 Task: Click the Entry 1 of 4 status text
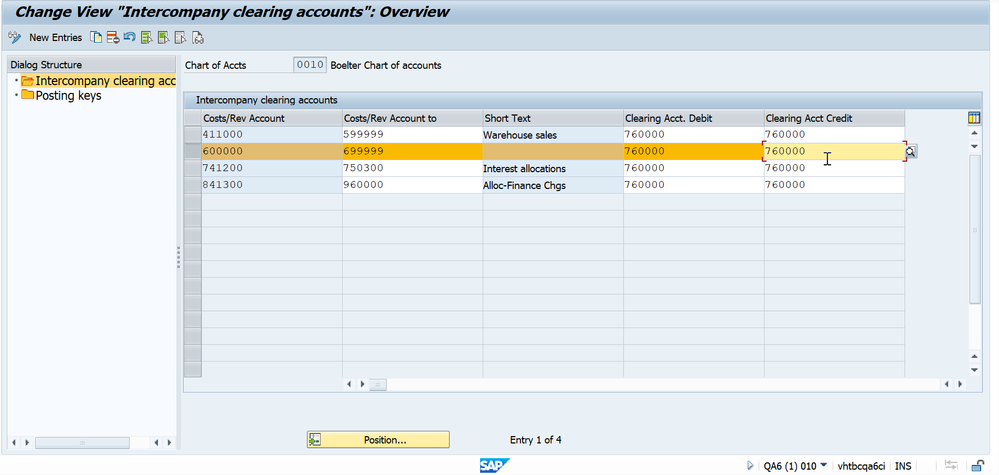pyautogui.click(x=535, y=440)
